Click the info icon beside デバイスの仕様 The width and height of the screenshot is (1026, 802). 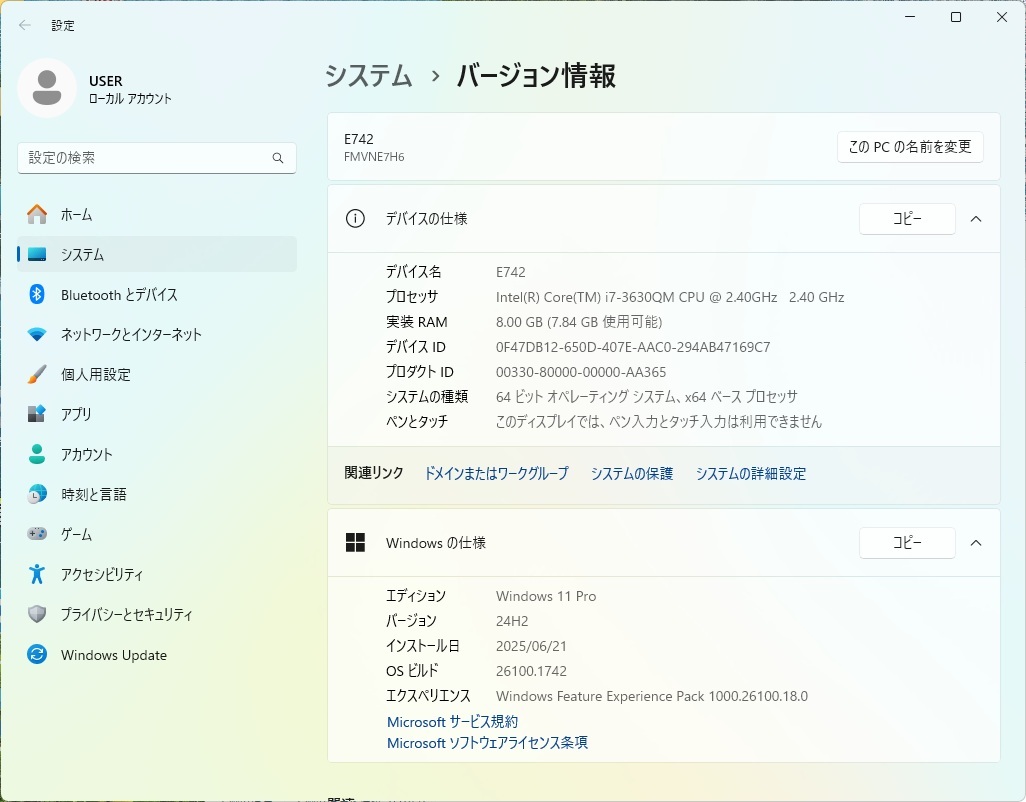click(355, 218)
